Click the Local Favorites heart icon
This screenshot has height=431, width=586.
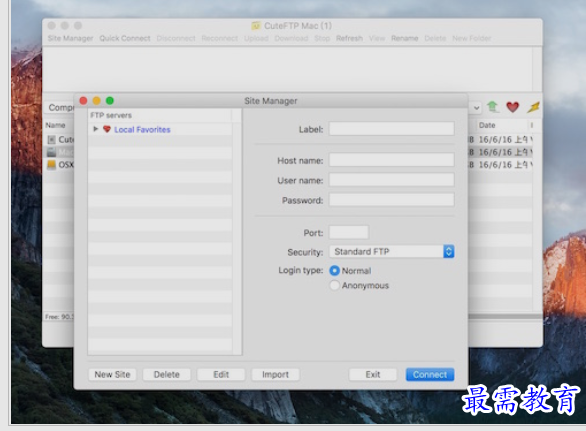[x=107, y=129]
